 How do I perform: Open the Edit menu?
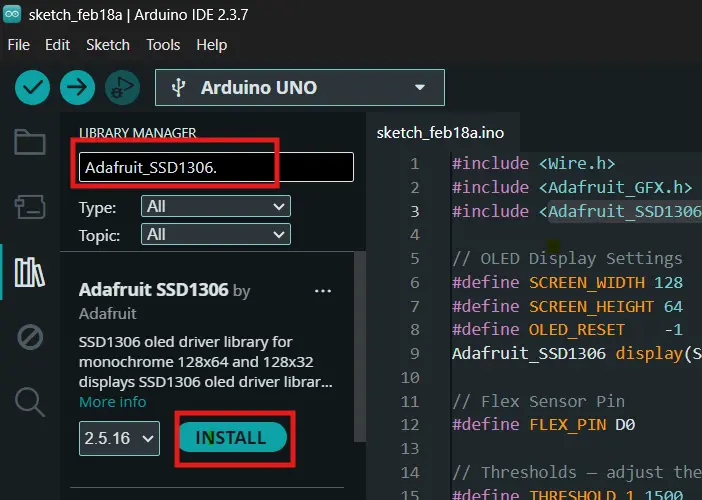(57, 45)
